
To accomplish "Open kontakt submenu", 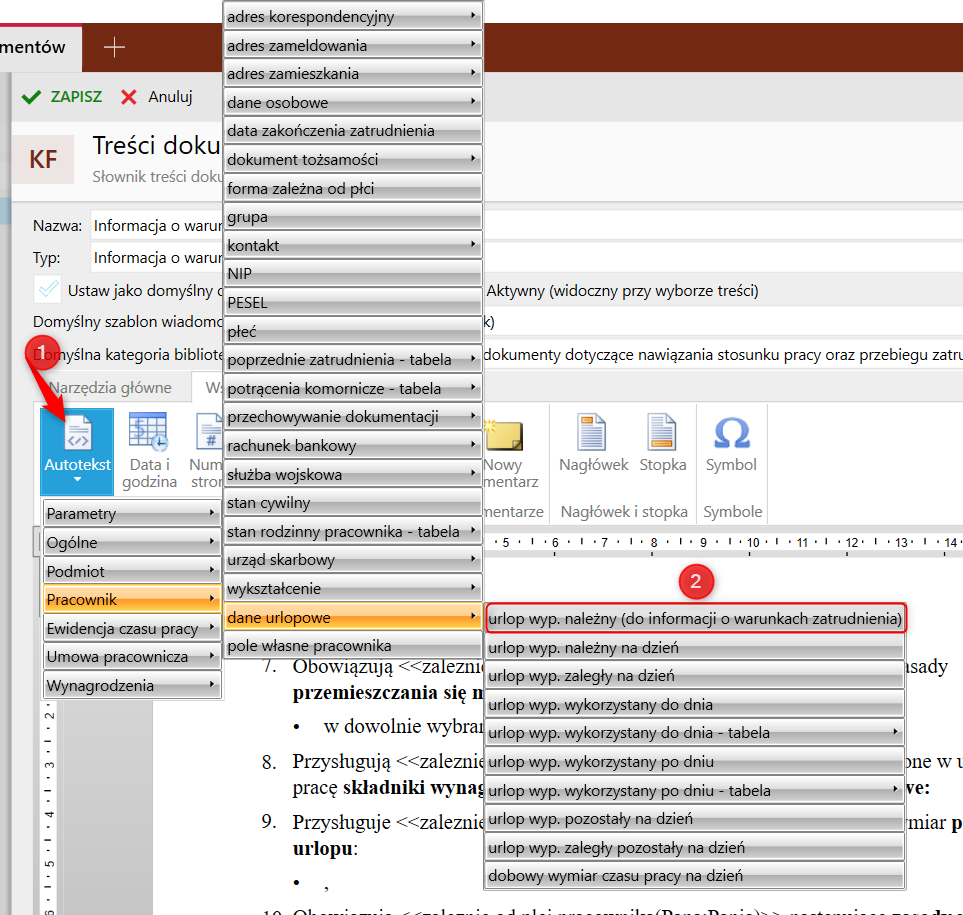I will point(353,246).
